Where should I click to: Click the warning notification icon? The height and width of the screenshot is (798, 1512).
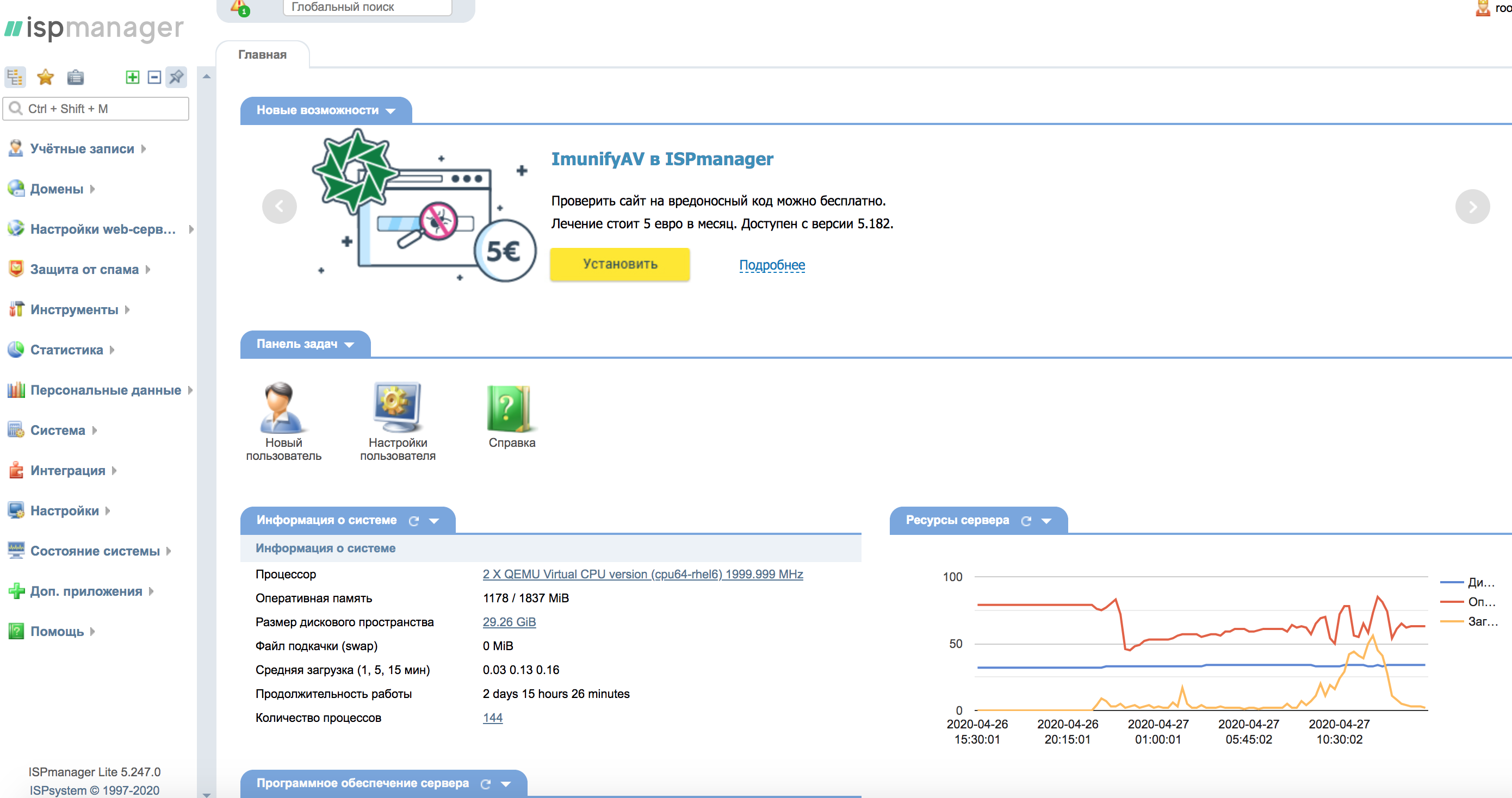pos(239,7)
